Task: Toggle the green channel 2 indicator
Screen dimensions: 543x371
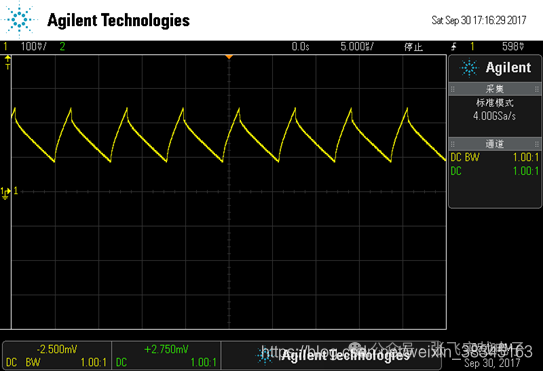Action: pyautogui.click(x=62, y=46)
